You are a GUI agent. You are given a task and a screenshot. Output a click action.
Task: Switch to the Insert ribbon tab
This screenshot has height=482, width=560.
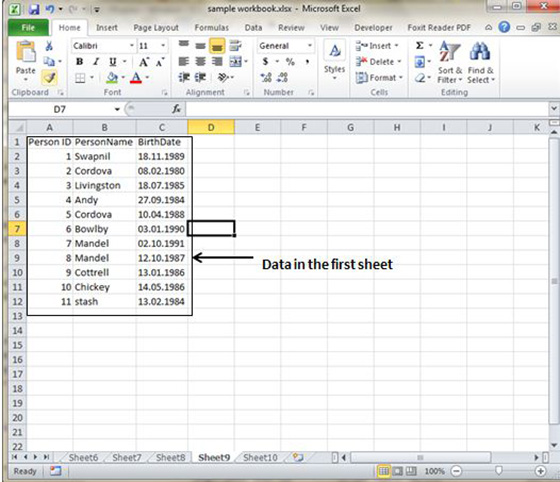pos(106,27)
